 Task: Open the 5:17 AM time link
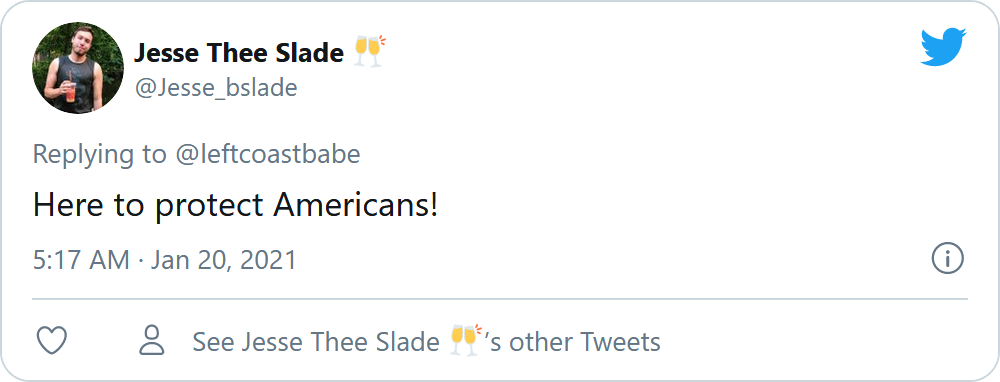point(81,260)
